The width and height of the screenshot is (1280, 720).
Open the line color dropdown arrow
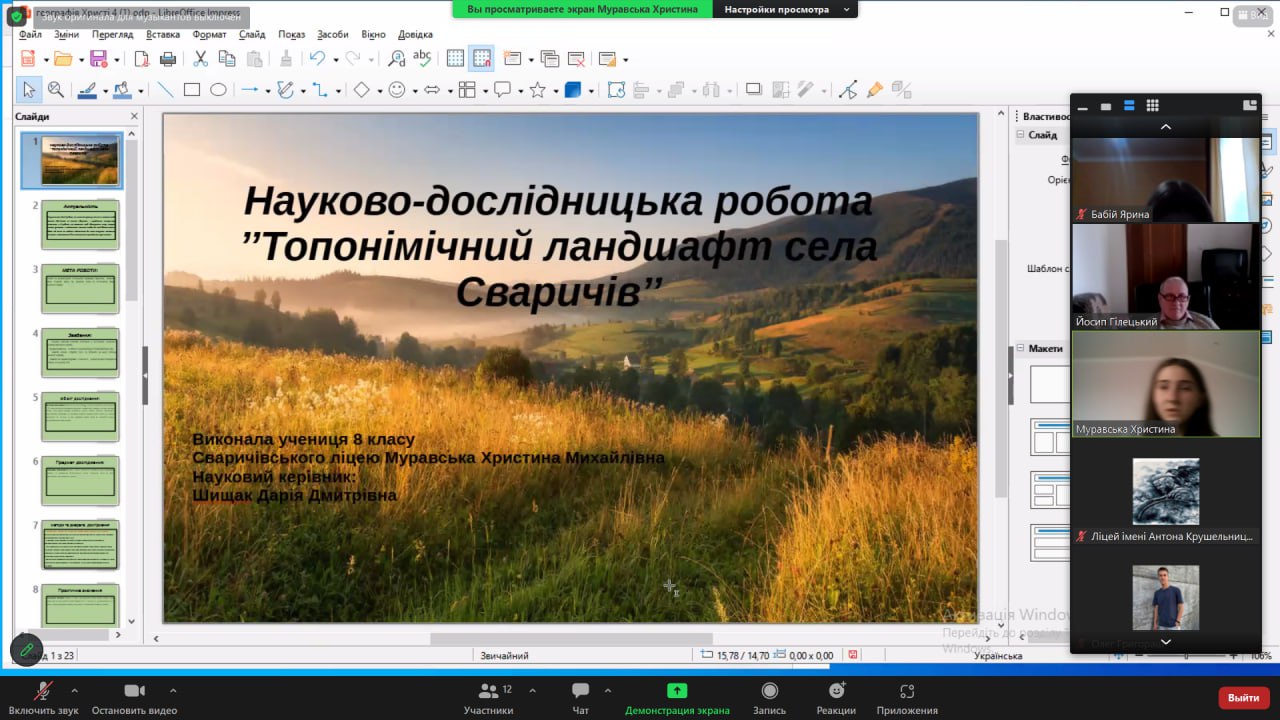coord(104,91)
